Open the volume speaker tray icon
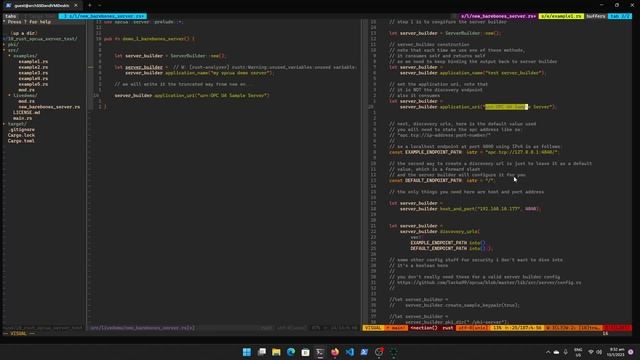 (599, 352)
